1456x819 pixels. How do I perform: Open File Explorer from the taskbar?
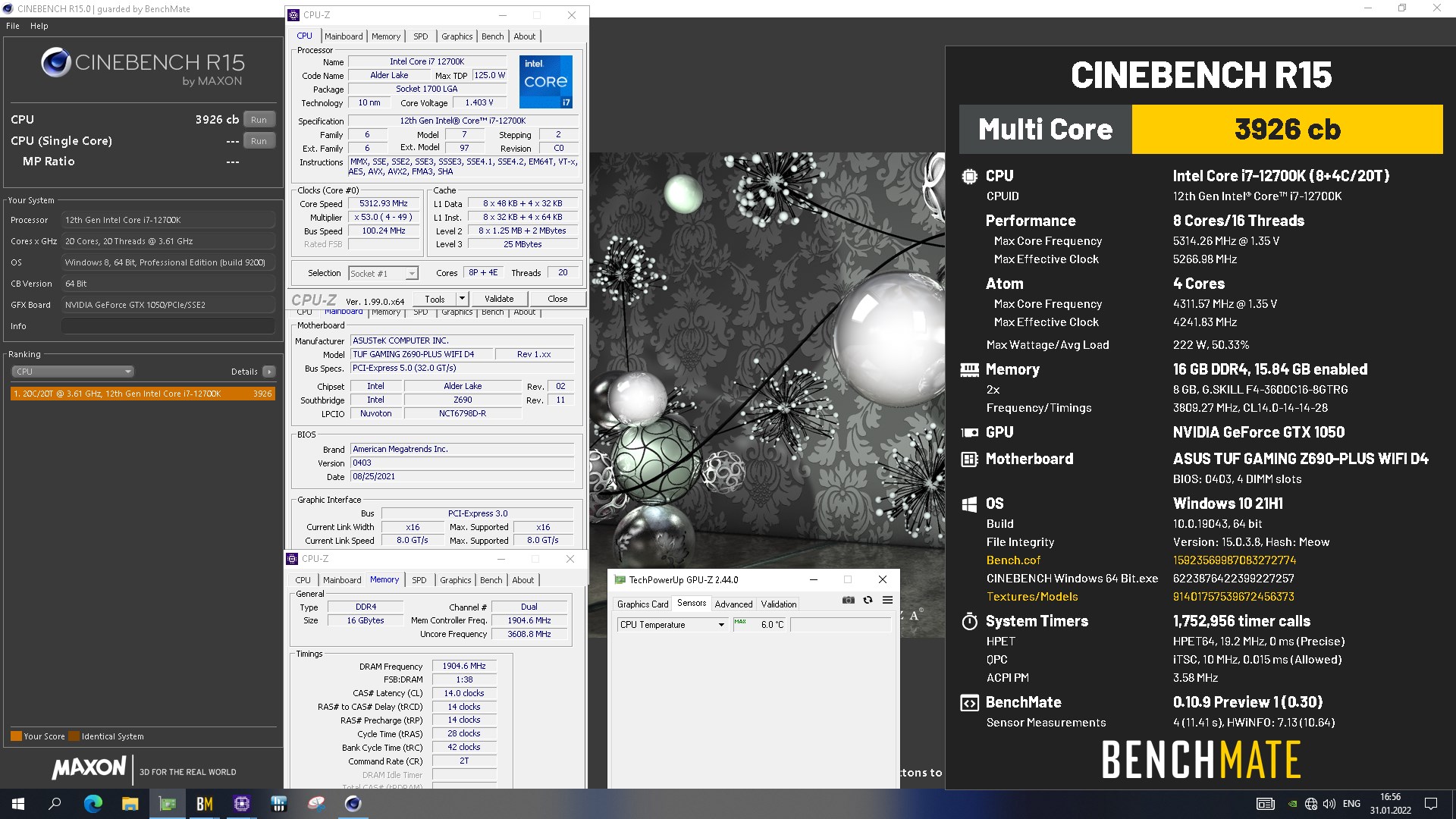[x=130, y=804]
